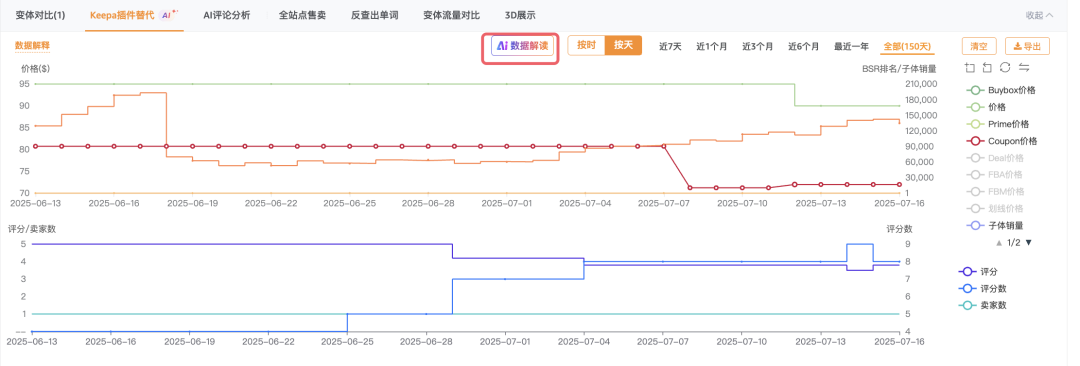1080x366 pixels.
Task: Open the 变体流量对比 tab
Action: click(x=451, y=14)
